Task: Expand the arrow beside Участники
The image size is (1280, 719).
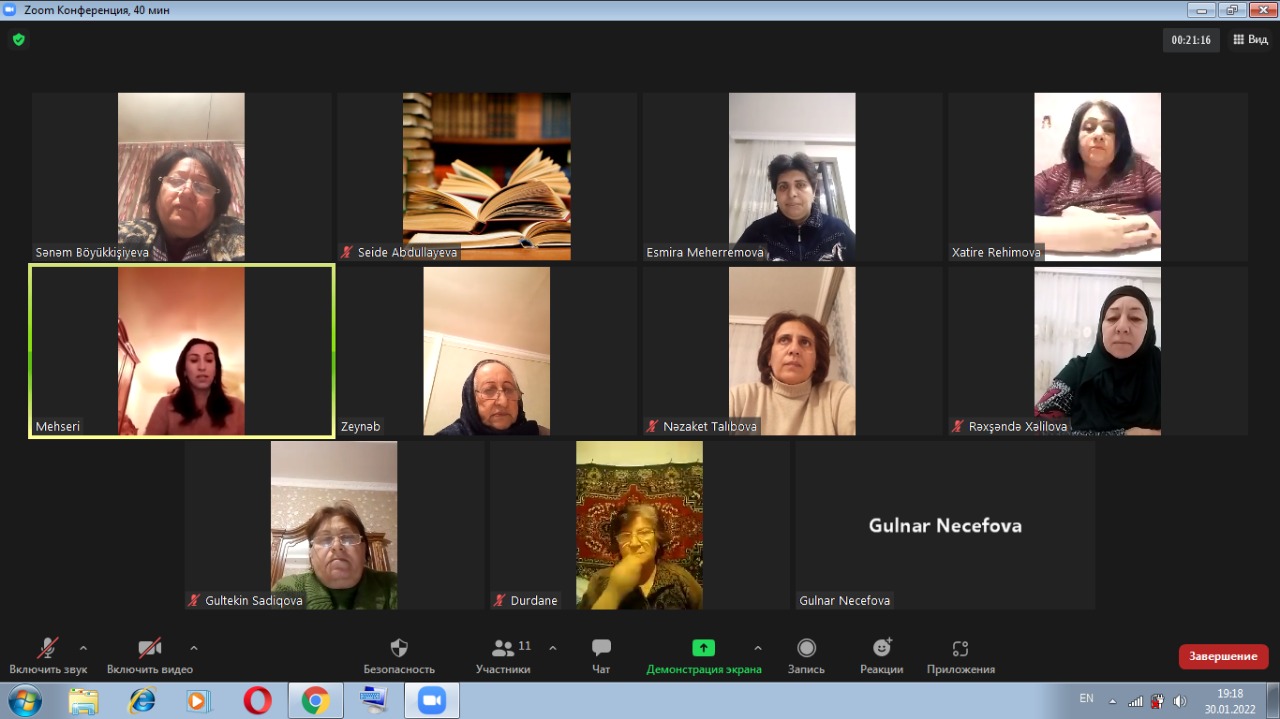Action: [553, 647]
